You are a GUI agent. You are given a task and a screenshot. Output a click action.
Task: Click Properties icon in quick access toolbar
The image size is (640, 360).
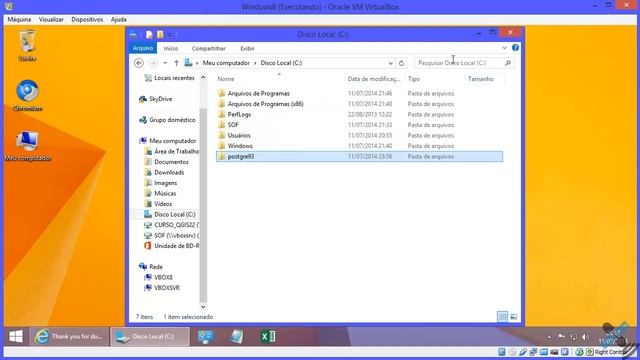pyautogui.click(x=149, y=34)
